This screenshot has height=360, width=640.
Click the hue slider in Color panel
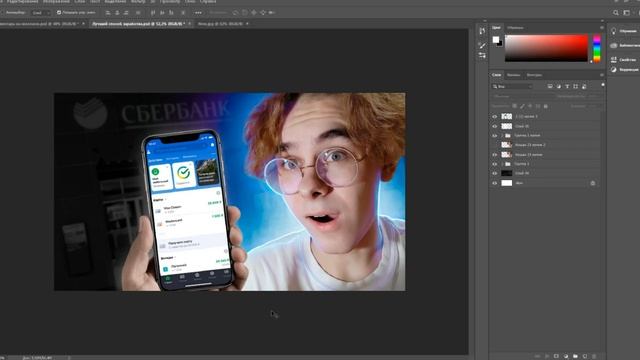pyautogui.click(x=597, y=49)
